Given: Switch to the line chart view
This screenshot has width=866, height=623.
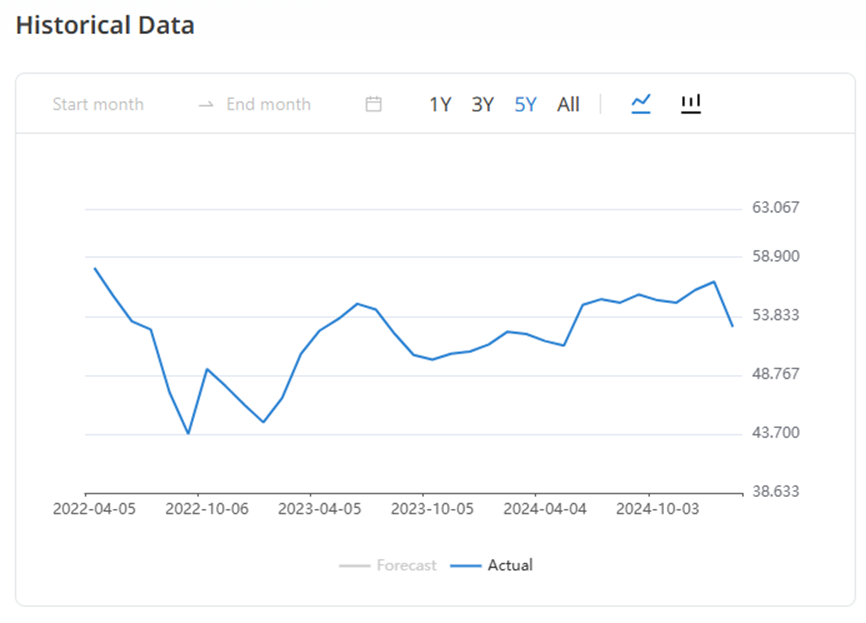Looking at the screenshot, I should click(641, 103).
